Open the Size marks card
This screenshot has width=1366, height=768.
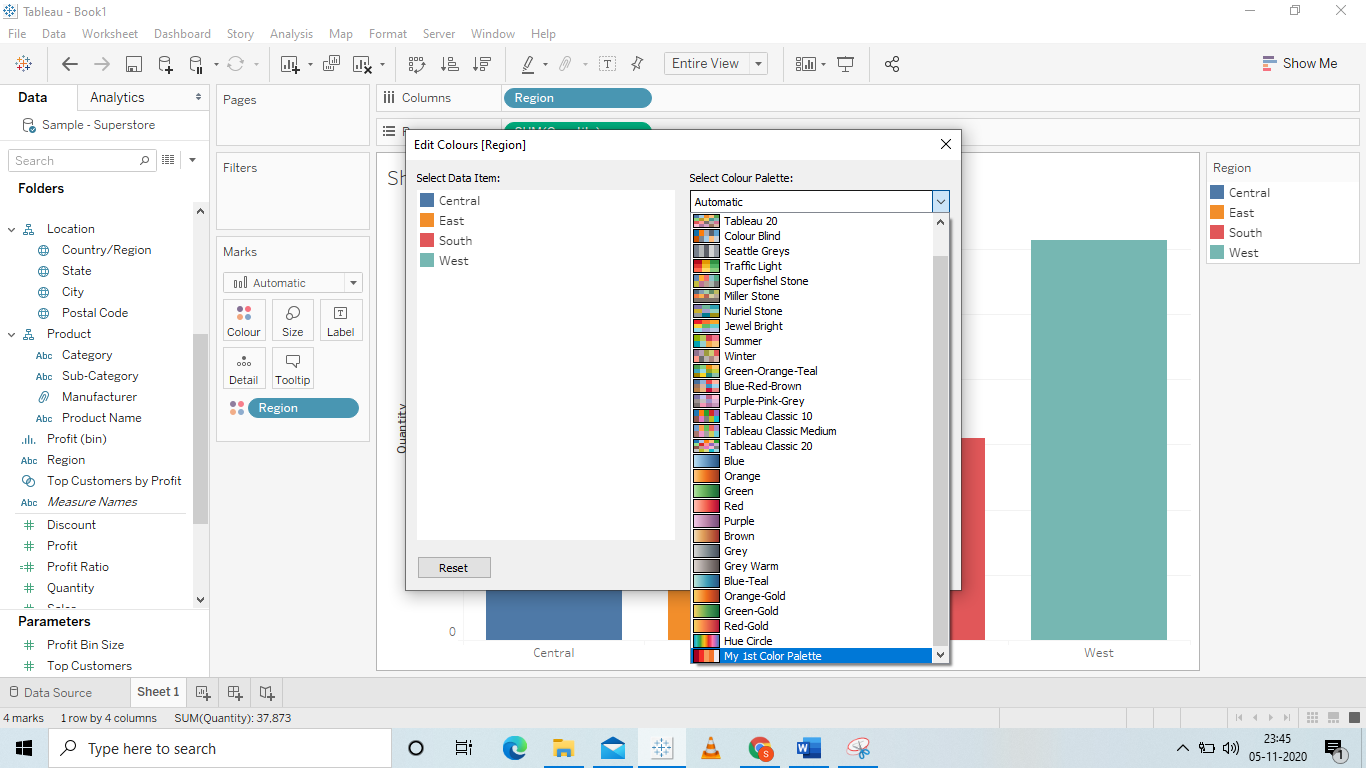pyautogui.click(x=293, y=320)
